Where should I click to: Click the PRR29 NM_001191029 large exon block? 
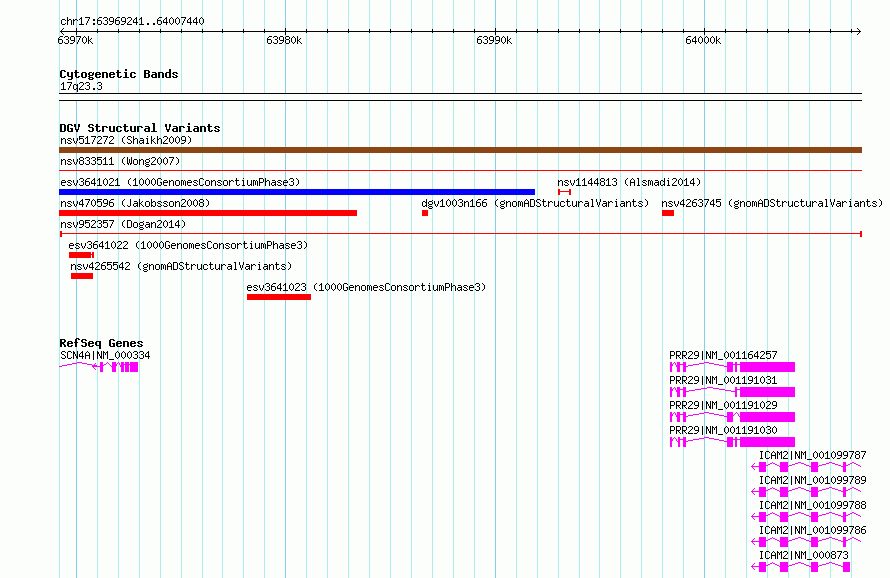point(767,417)
